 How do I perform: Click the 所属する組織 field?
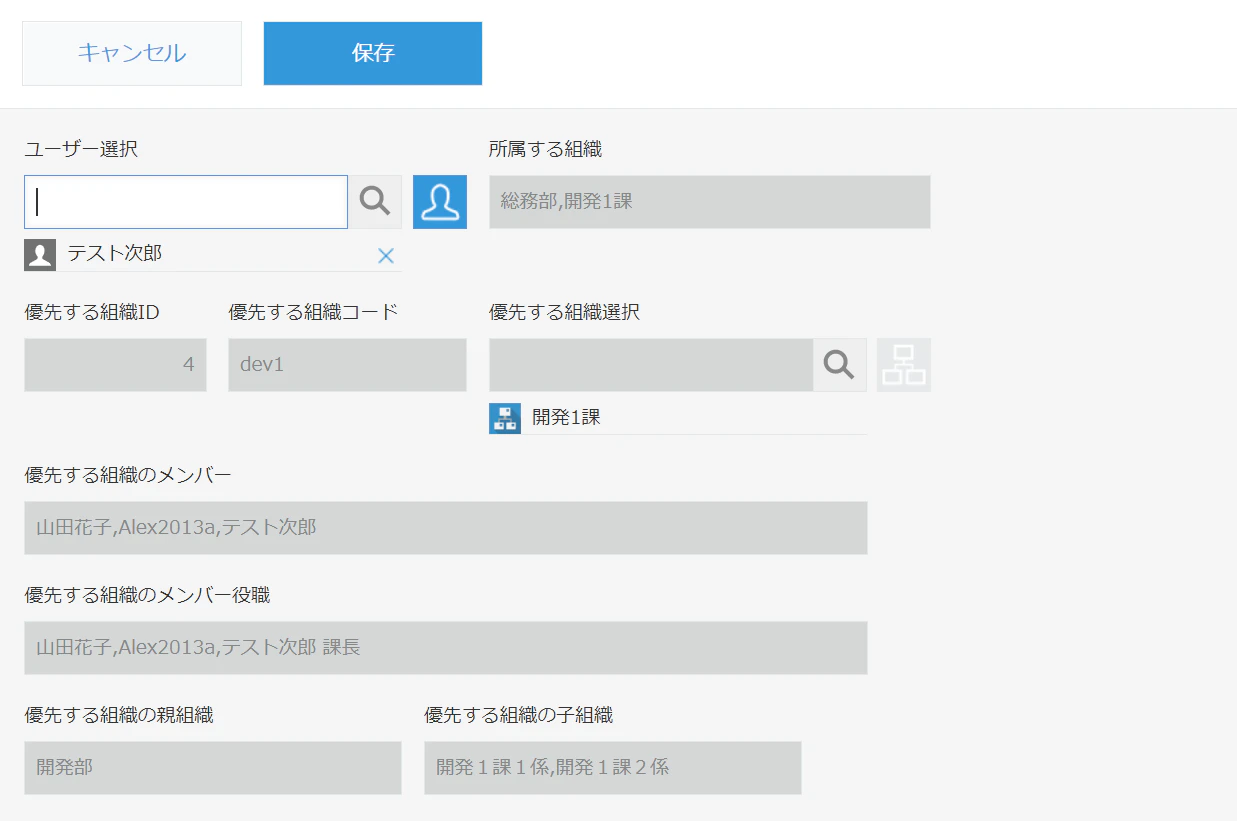pyautogui.click(x=710, y=202)
